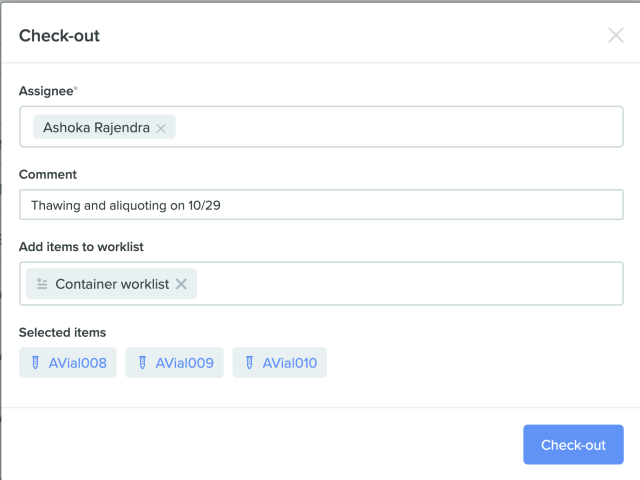Close the Check-out dialog
Screen dimensions: 640x480
(x=616, y=36)
